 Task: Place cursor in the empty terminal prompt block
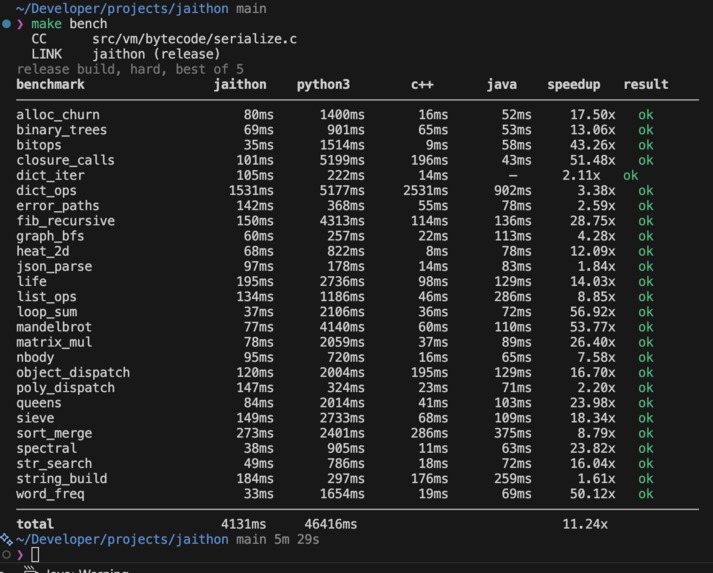click(35, 555)
